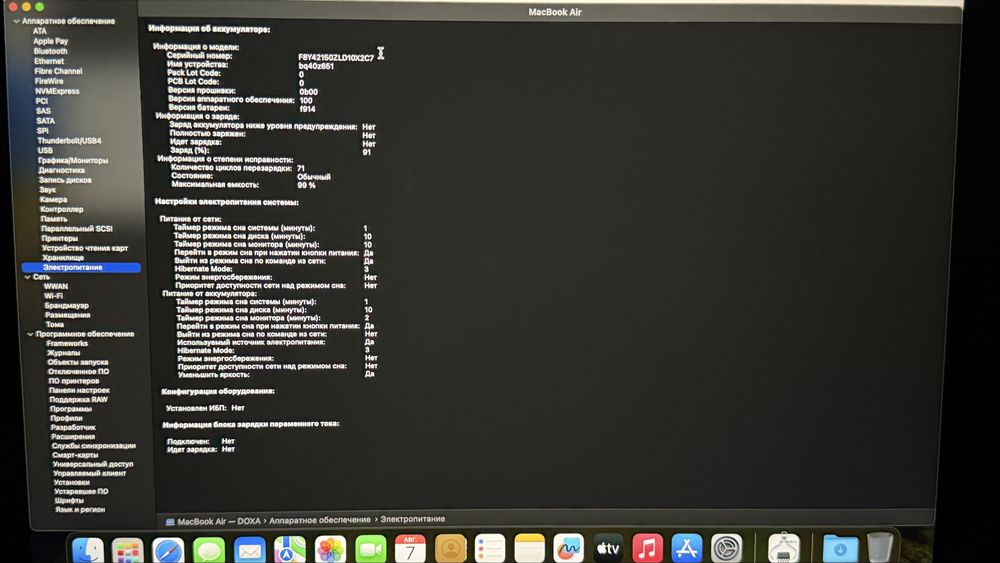Launch Safari from the Dock
Screen dimensions: 1000x563
click(x=168, y=550)
